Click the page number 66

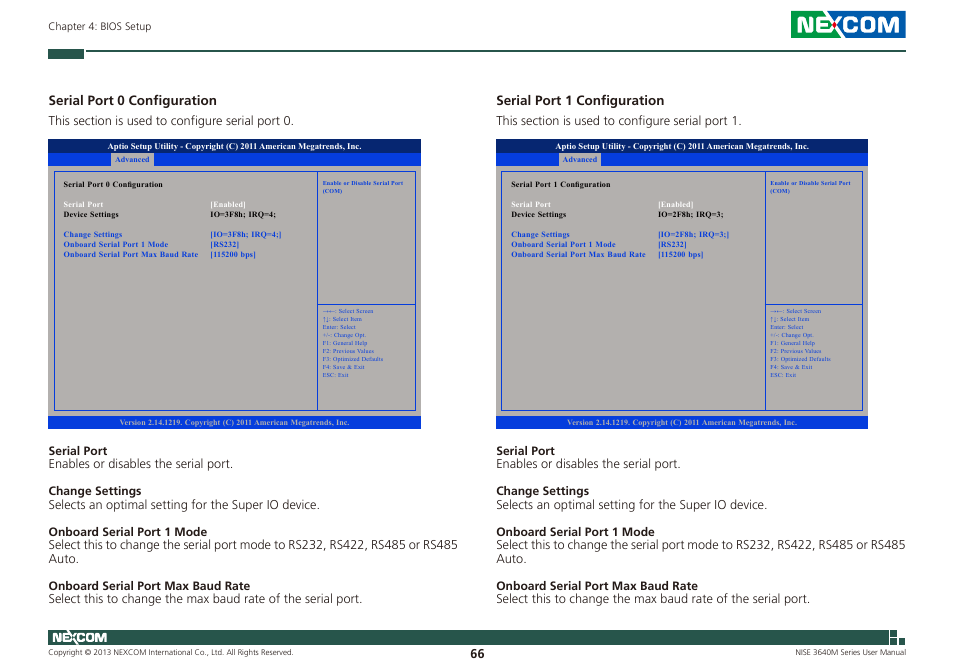[x=477, y=654]
